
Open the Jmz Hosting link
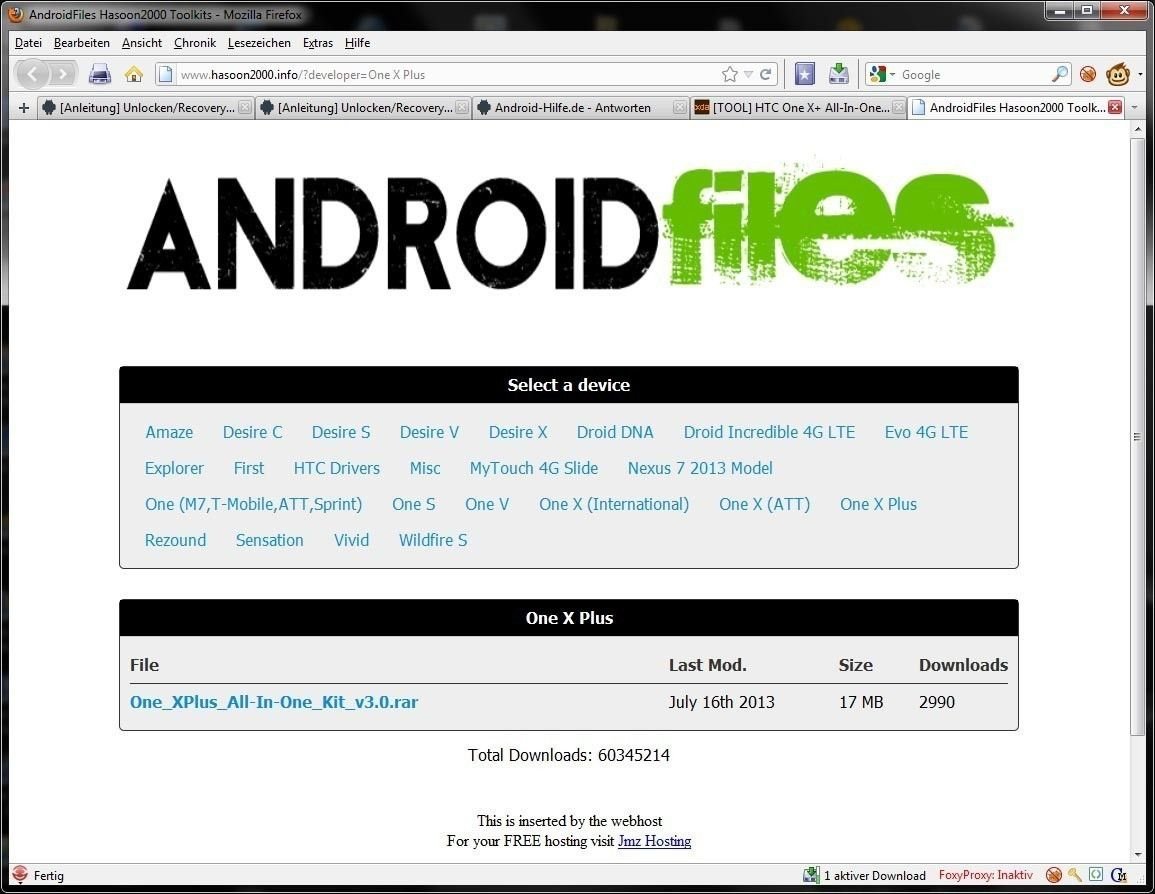[654, 841]
